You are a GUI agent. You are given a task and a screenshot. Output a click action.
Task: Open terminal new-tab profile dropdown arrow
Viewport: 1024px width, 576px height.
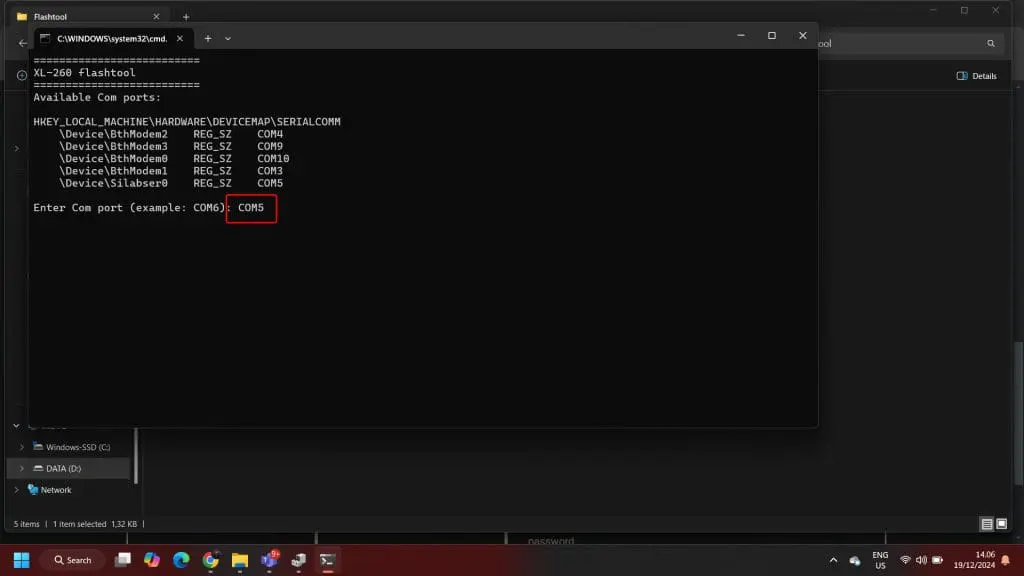[228, 38]
